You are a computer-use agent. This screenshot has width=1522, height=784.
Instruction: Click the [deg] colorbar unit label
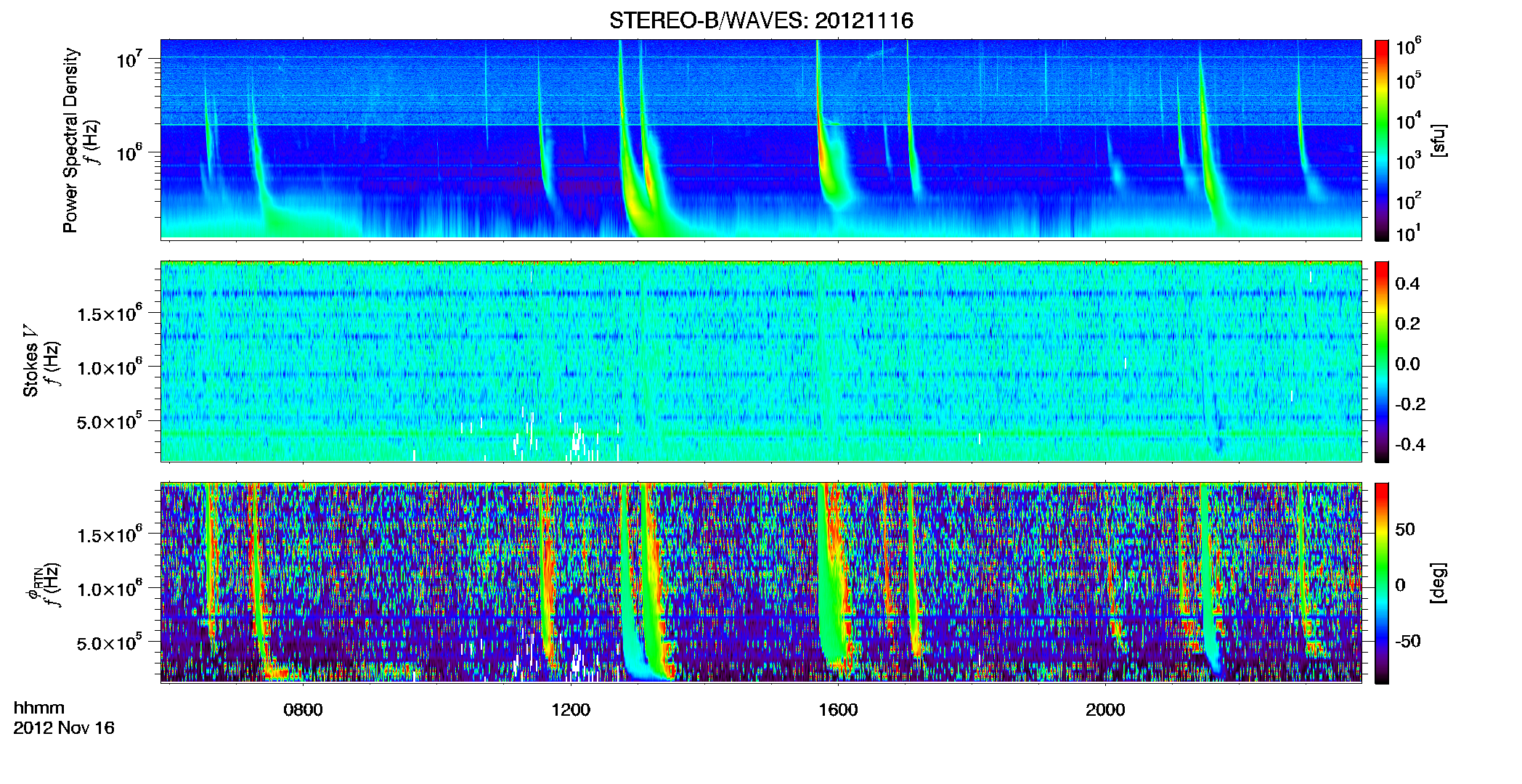(1438, 583)
